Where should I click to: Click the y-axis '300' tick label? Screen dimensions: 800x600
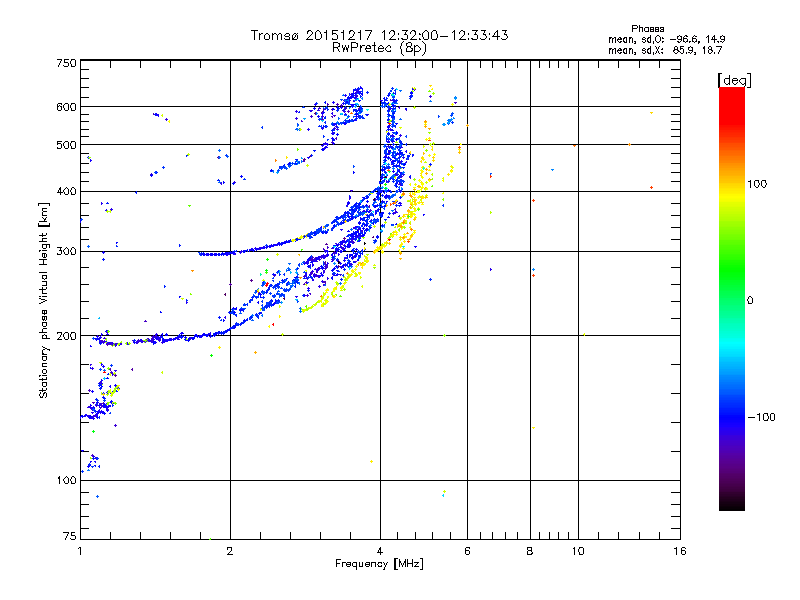click(66, 251)
